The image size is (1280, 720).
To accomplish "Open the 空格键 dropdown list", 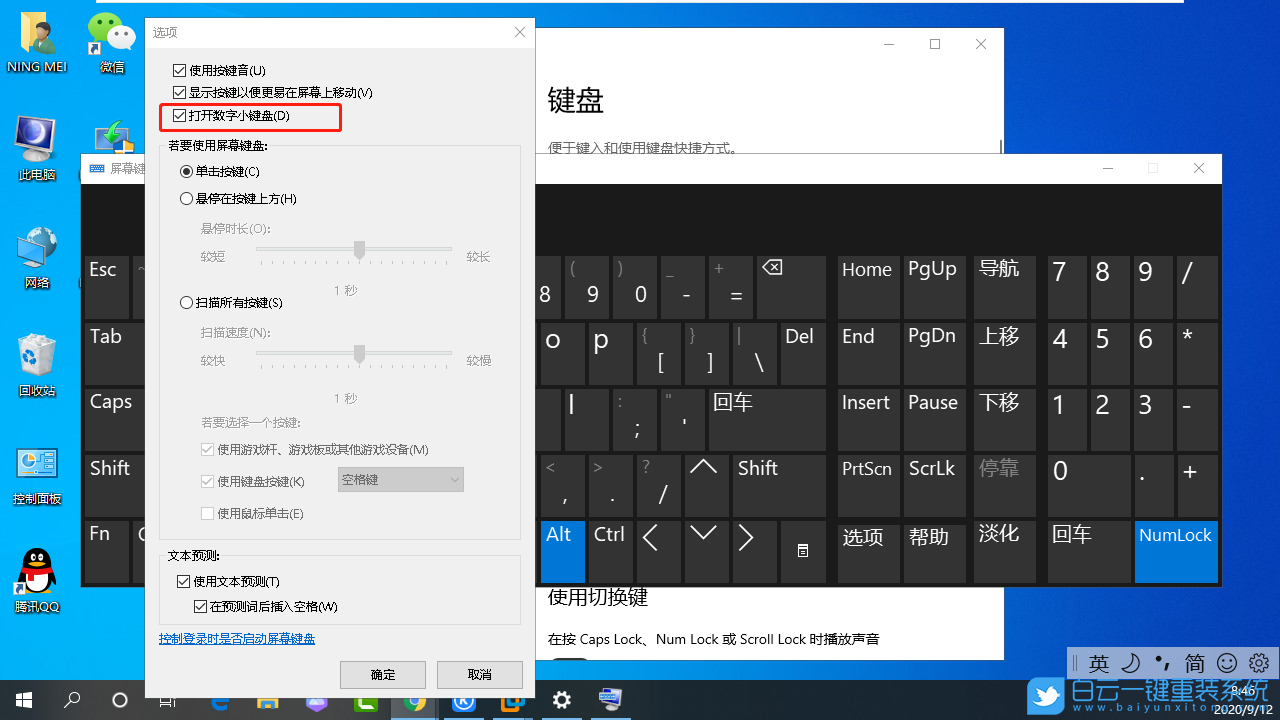I will click(400, 479).
